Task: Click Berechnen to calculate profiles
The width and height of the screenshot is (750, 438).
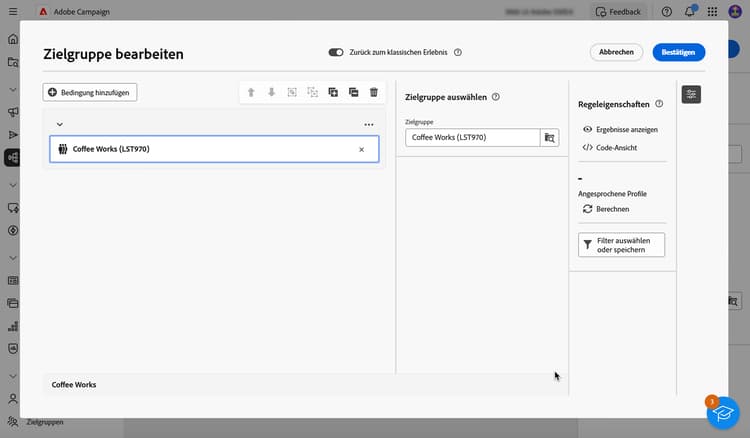Action: click(x=606, y=209)
